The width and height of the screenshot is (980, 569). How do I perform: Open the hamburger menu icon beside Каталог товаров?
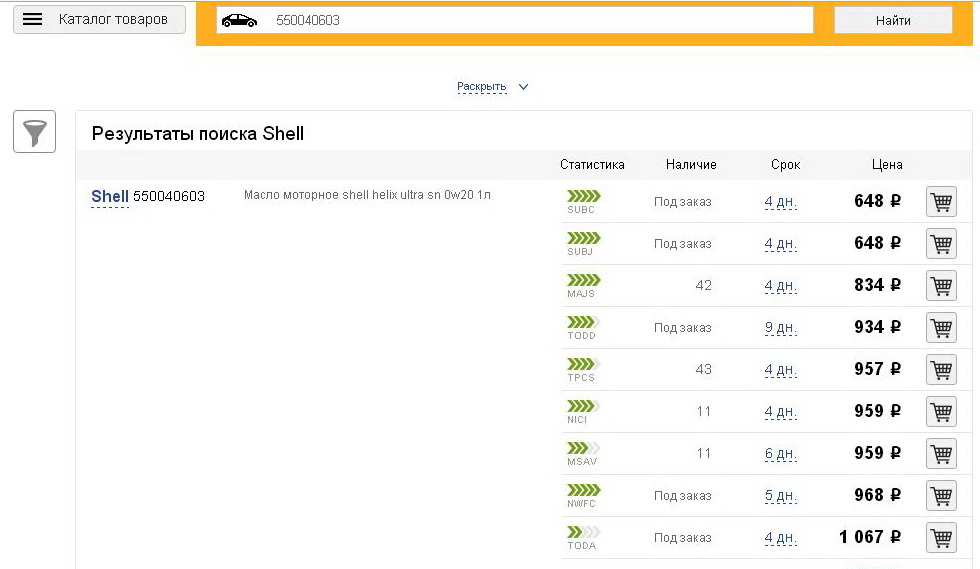[32, 19]
